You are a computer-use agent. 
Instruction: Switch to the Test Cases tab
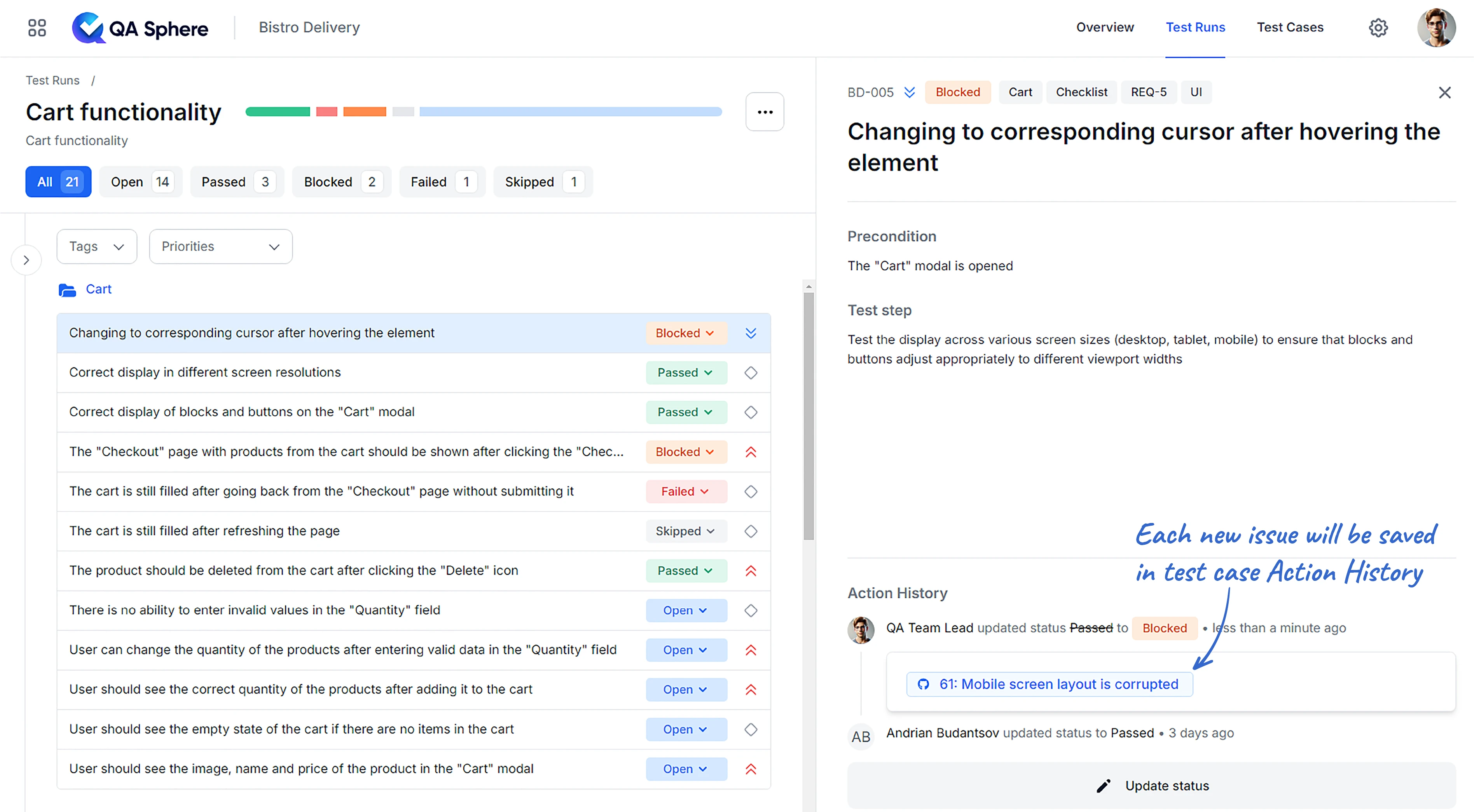coord(1290,27)
